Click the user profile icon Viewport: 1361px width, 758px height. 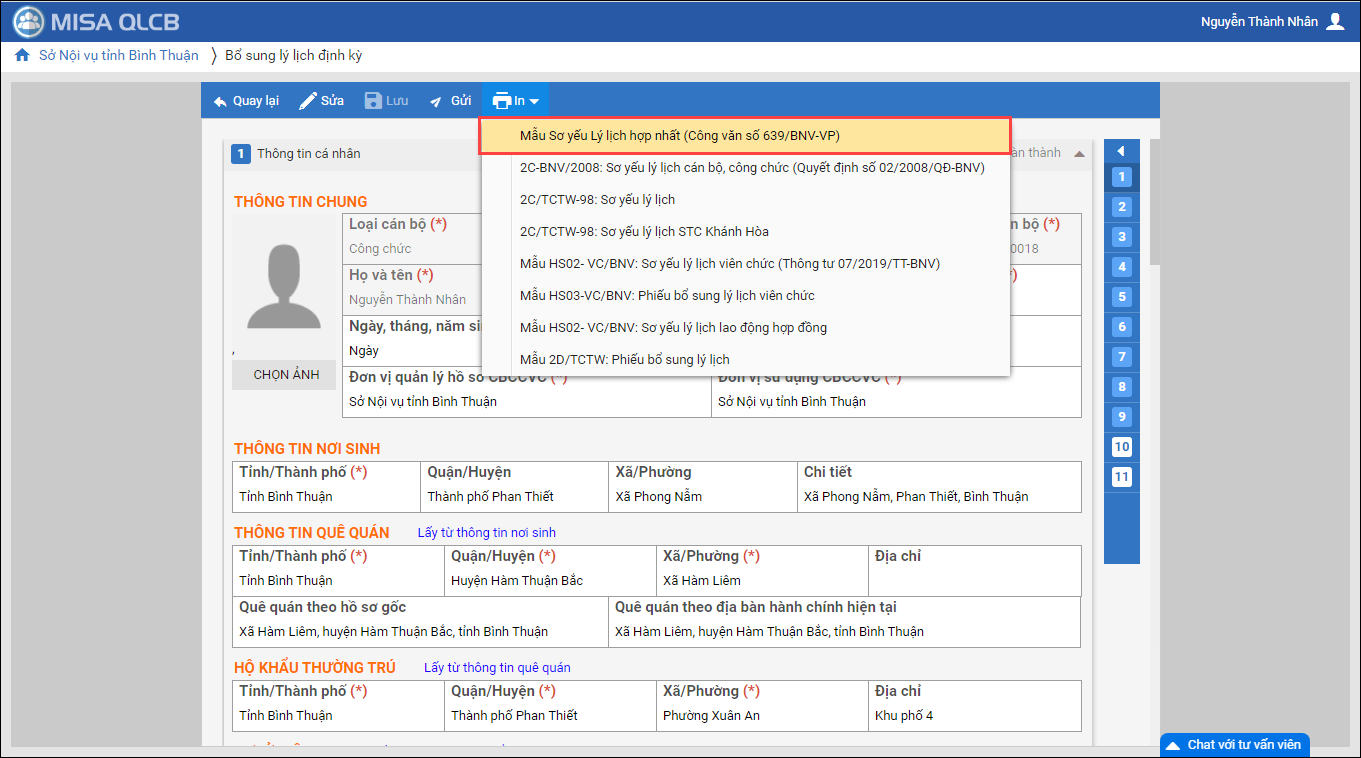pyautogui.click(x=1335, y=22)
